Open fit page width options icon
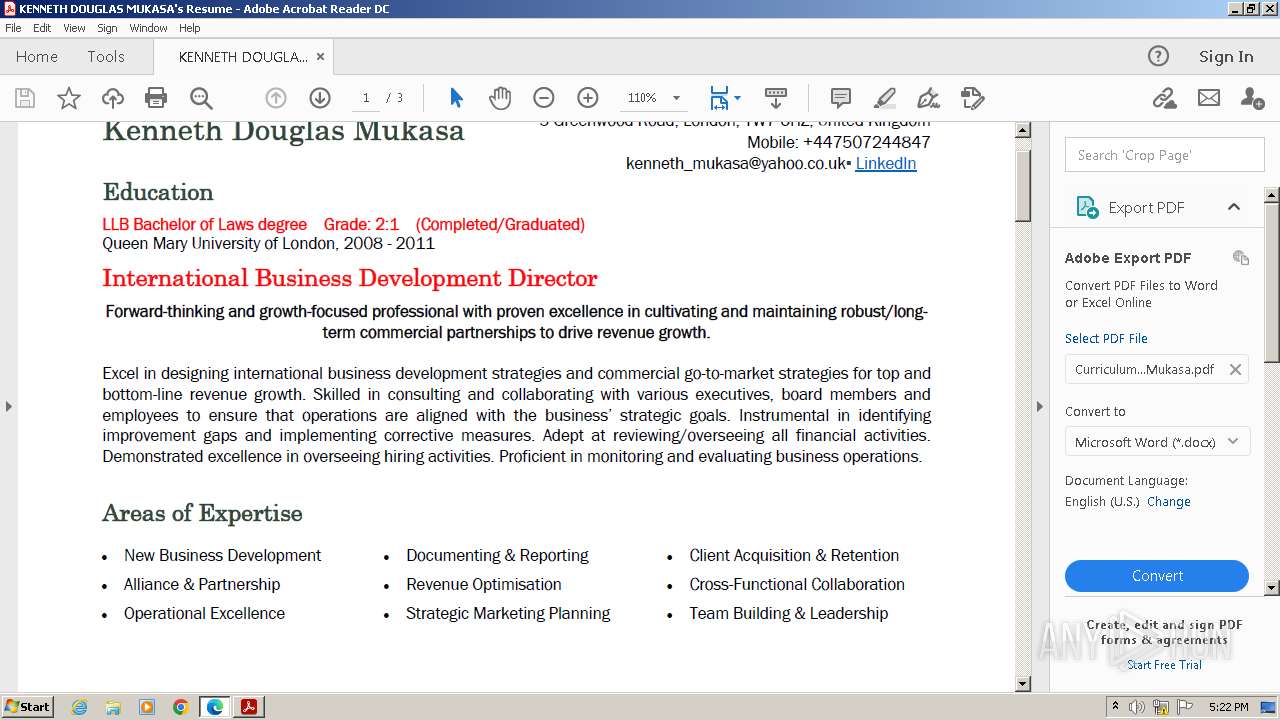 click(719, 98)
